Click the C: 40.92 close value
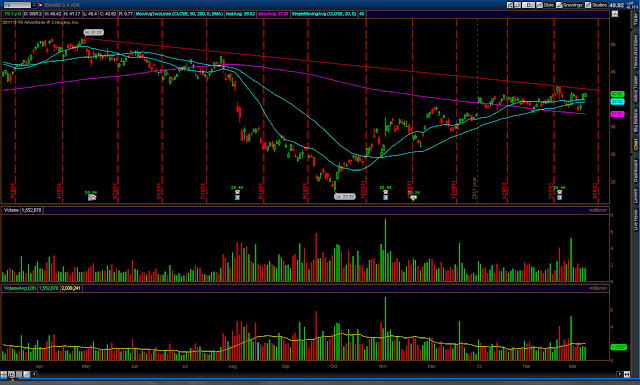The width and height of the screenshot is (640, 385). [108, 14]
